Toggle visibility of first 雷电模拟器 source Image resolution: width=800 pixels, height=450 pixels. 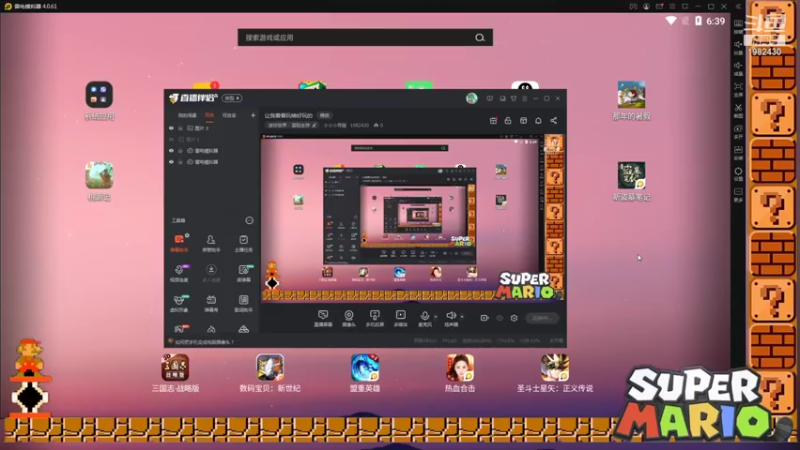coord(171,151)
